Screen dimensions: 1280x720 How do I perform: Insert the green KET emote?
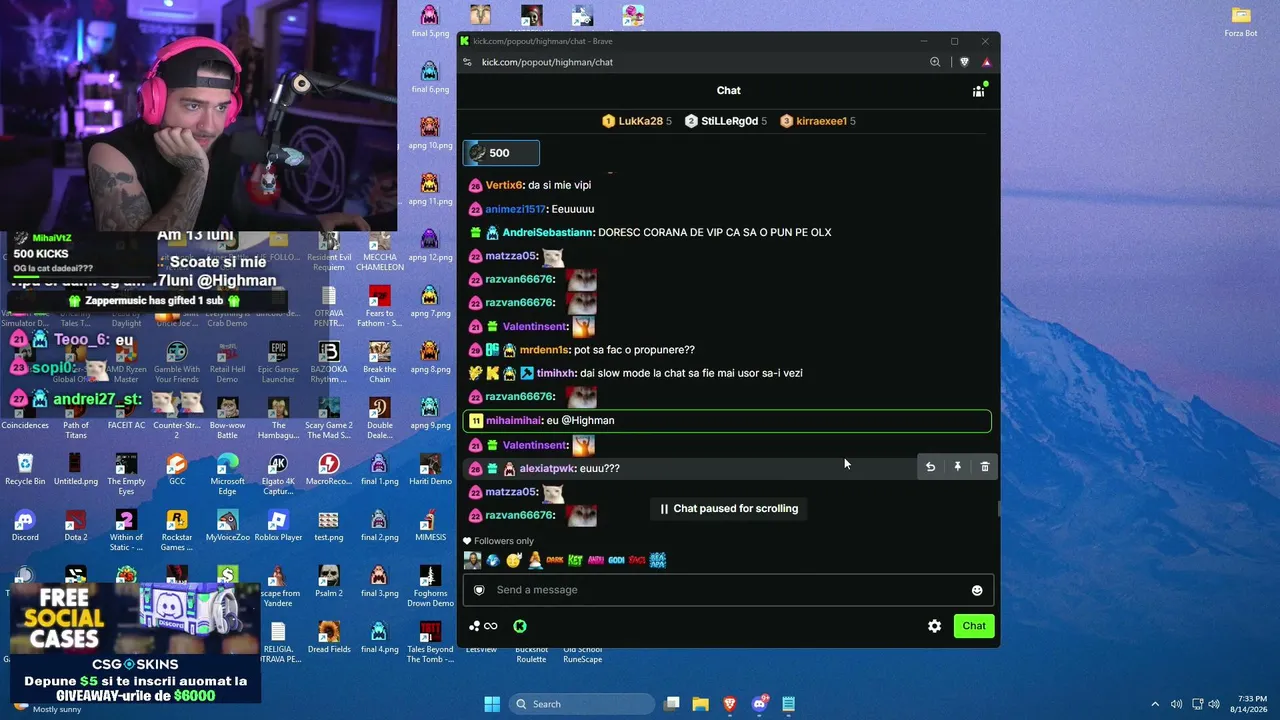click(x=575, y=560)
